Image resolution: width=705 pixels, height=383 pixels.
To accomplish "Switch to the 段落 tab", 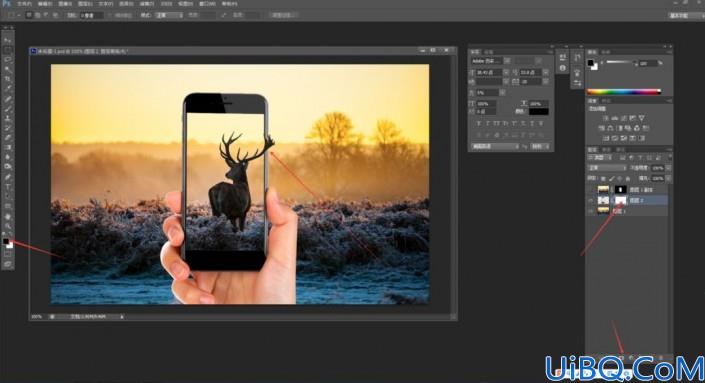I will pos(490,52).
